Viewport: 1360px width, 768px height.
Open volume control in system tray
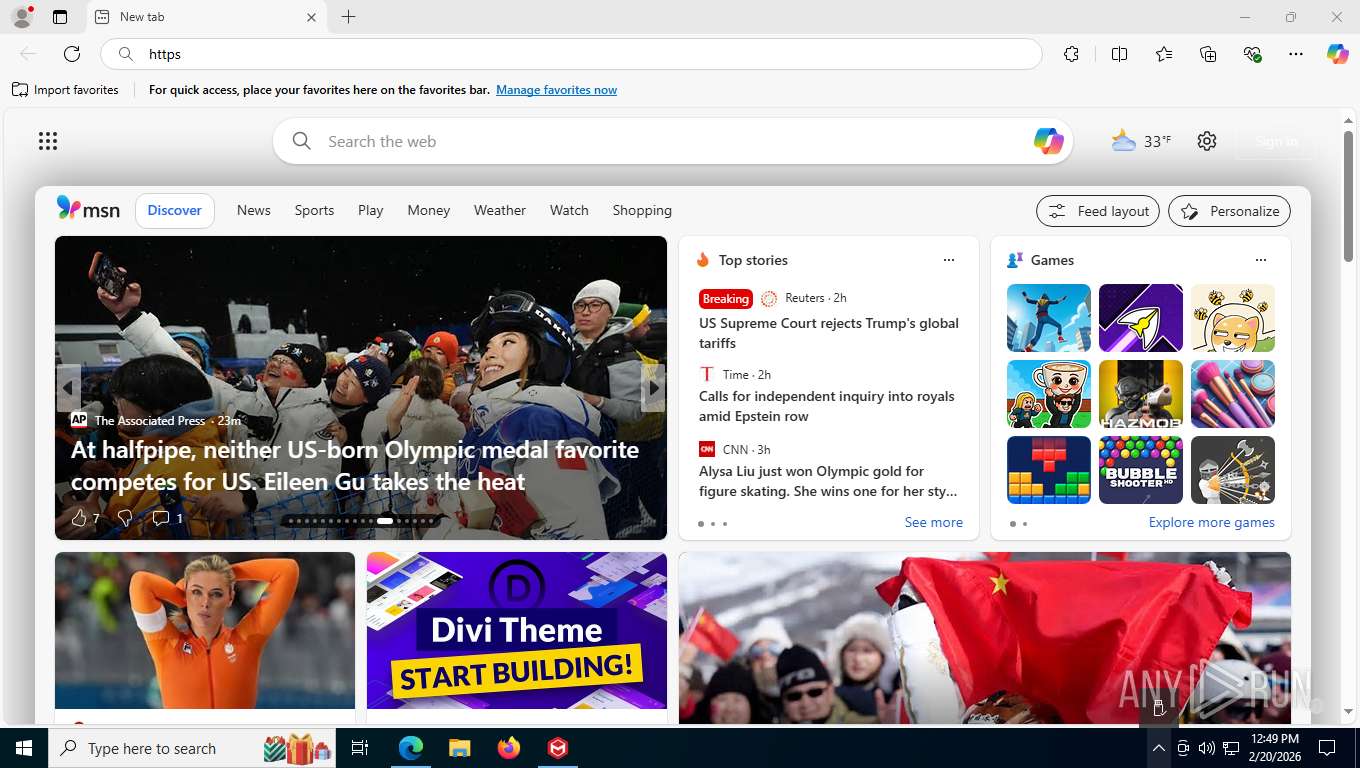tap(1207, 748)
